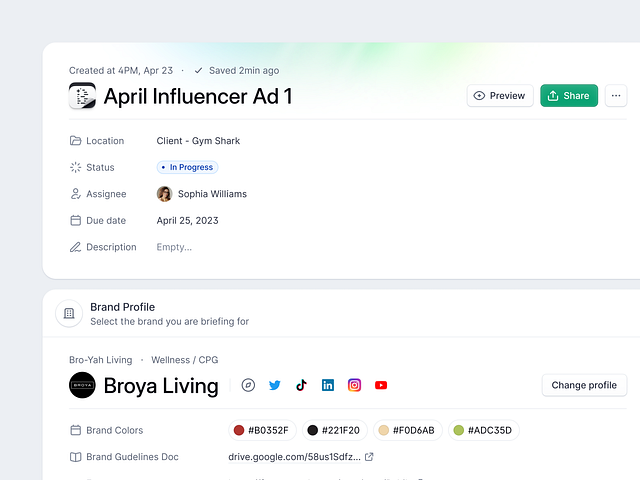Click the empty Description field
Screen dimensions: 640x480
point(174,247)
